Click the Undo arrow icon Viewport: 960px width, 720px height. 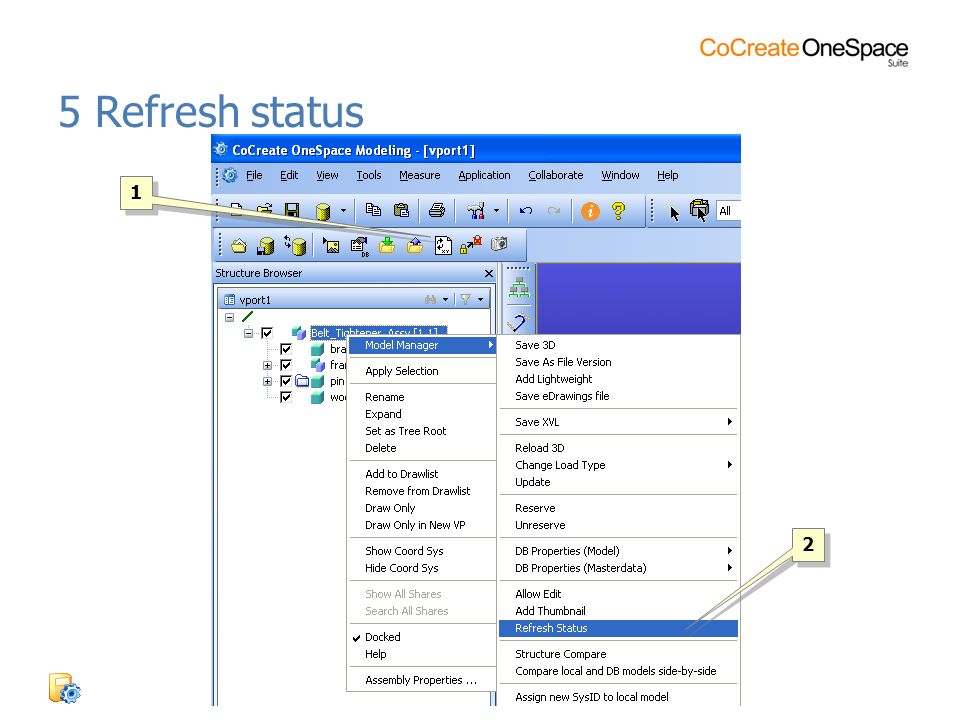click(x=525, y=211)
